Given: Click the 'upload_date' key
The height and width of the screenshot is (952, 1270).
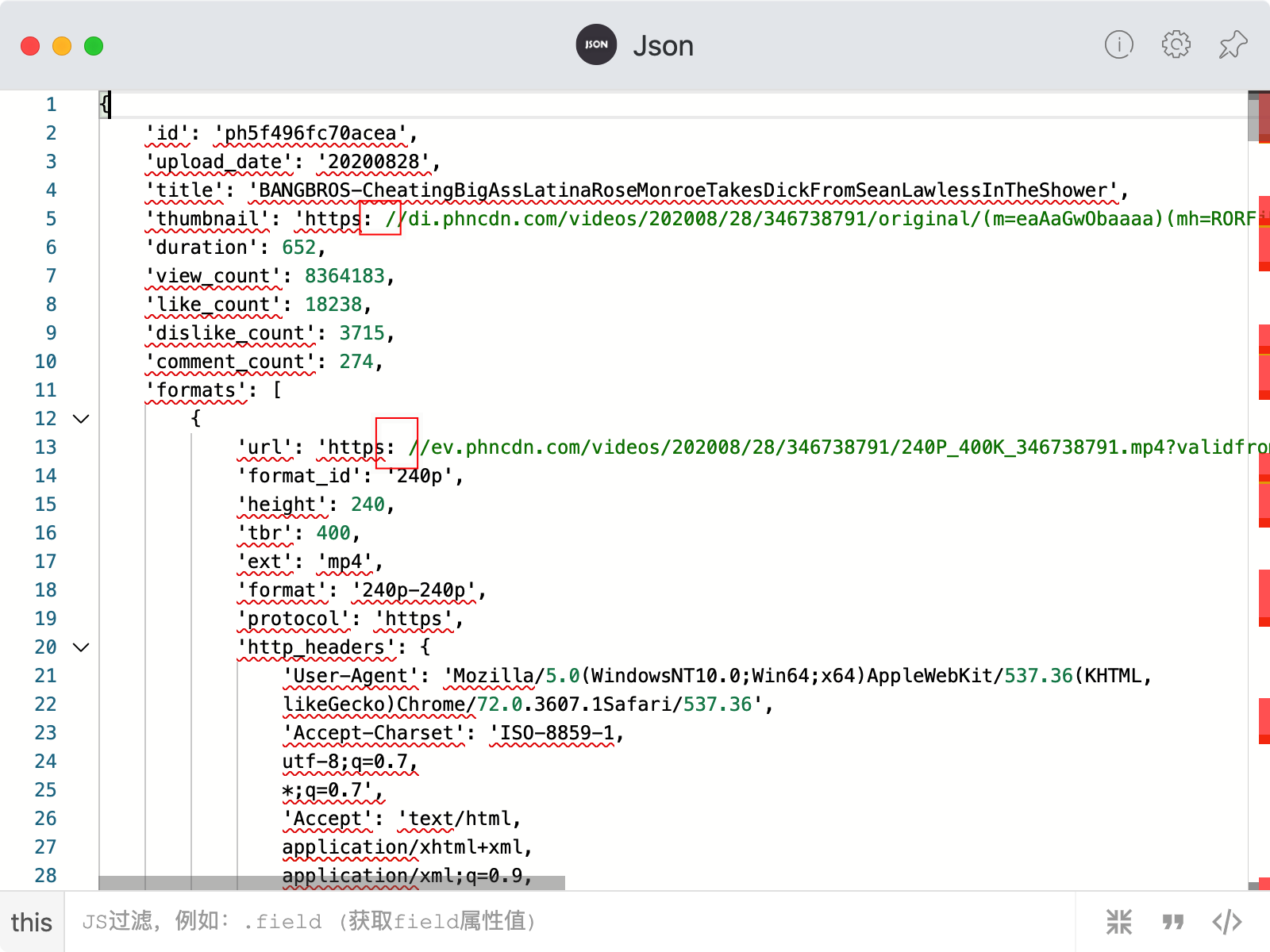Looking at the screenshot, I should (x=219, y=162).
